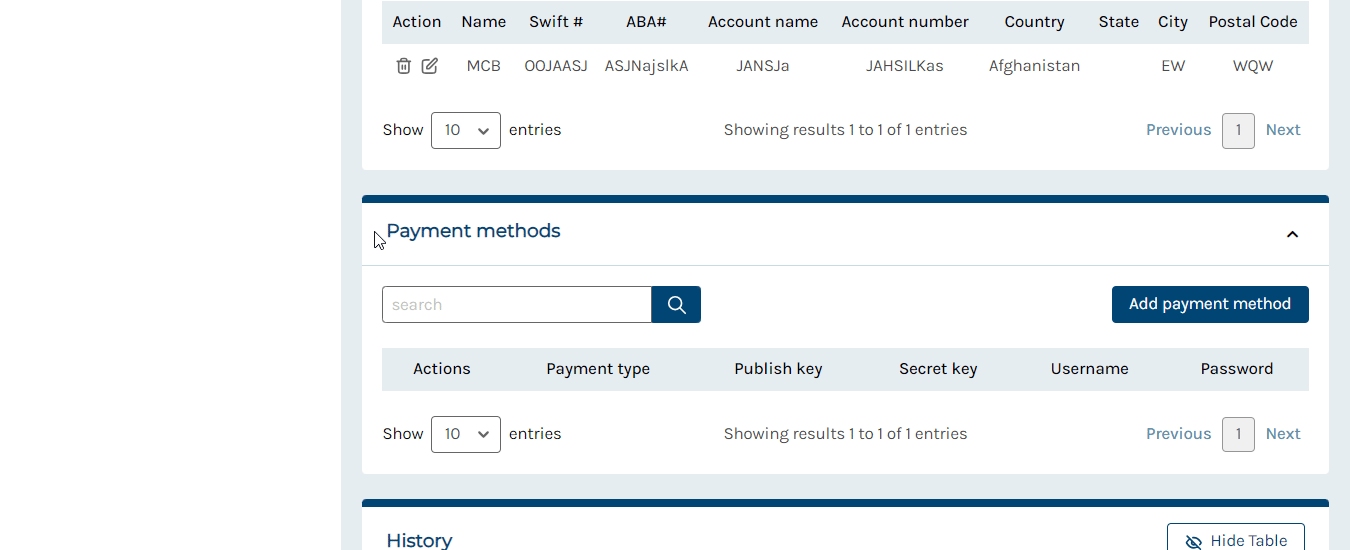Go to Next page of bank accounts

click(1283, 130)
